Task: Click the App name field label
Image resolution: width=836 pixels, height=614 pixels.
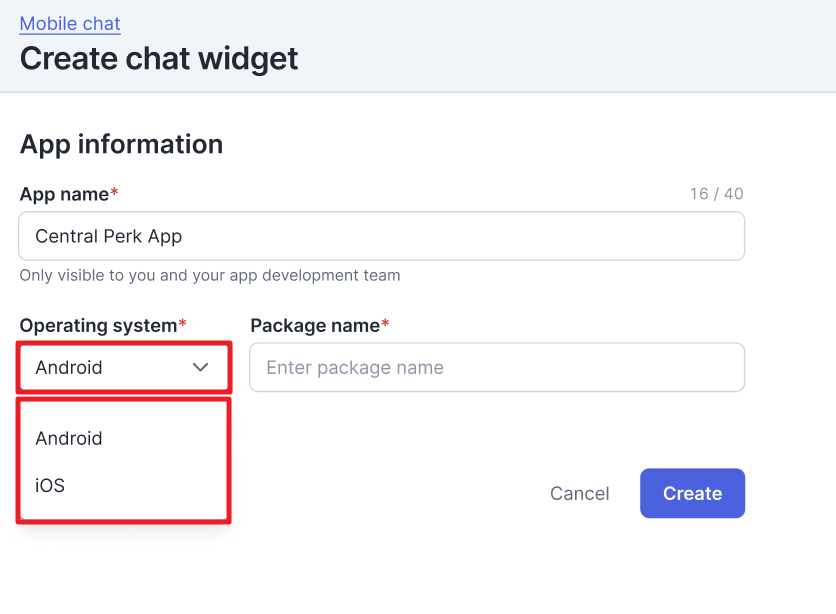Action: pyautogui.click(x=64, y=194)
